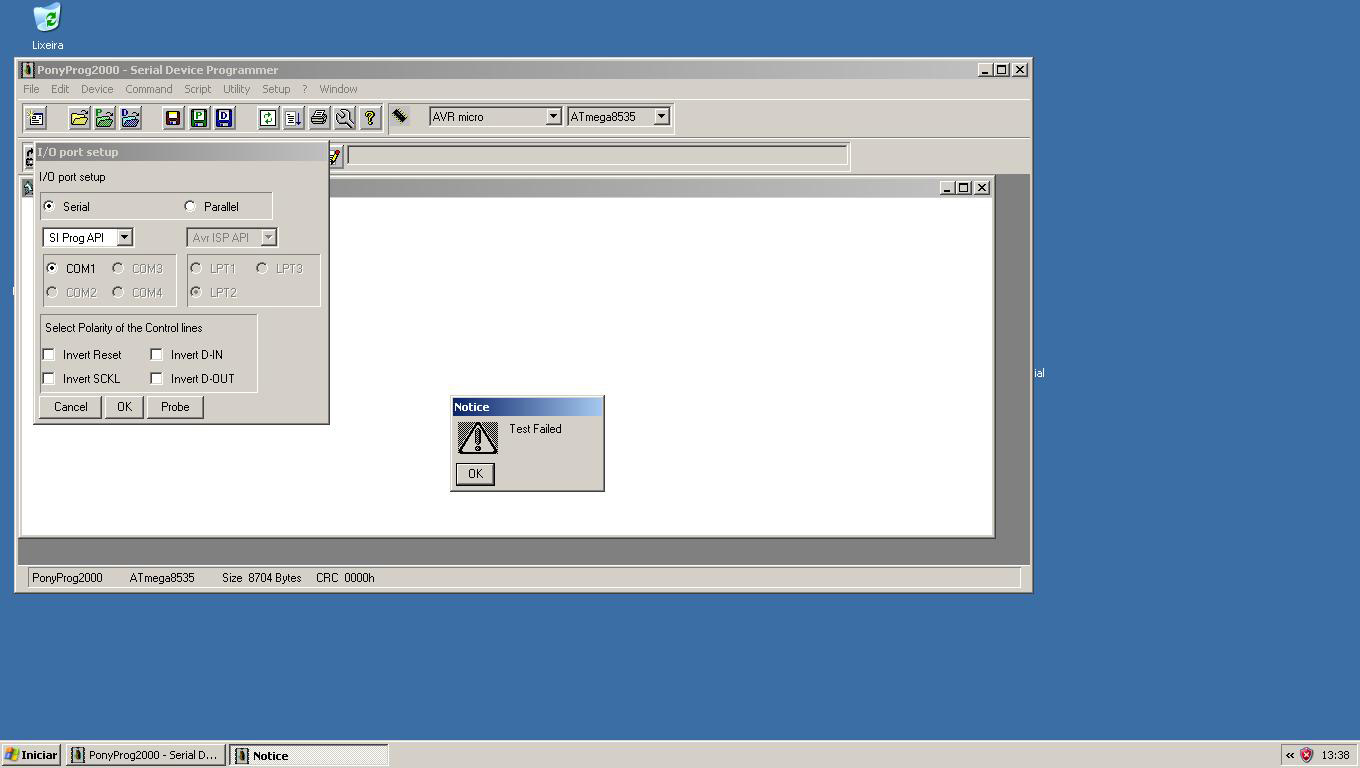Image resolution: width=1360 pixels, height=768 pixels.
Task: Click the chip icon beside AVR micro
Action: coord(399,117)
